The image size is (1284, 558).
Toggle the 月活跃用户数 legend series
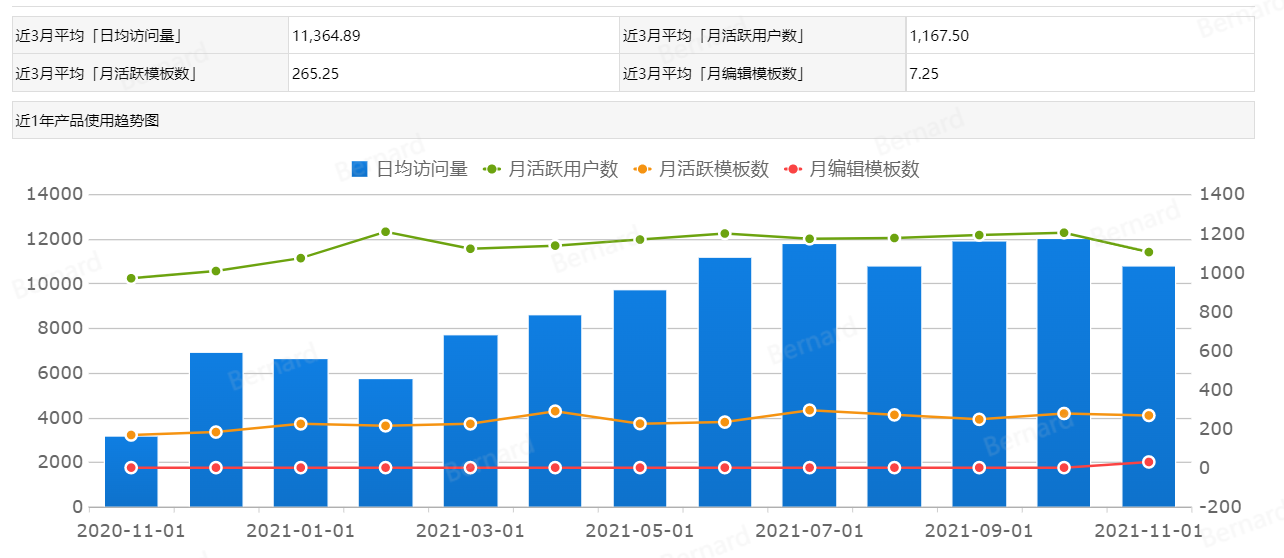pos(551,169)
